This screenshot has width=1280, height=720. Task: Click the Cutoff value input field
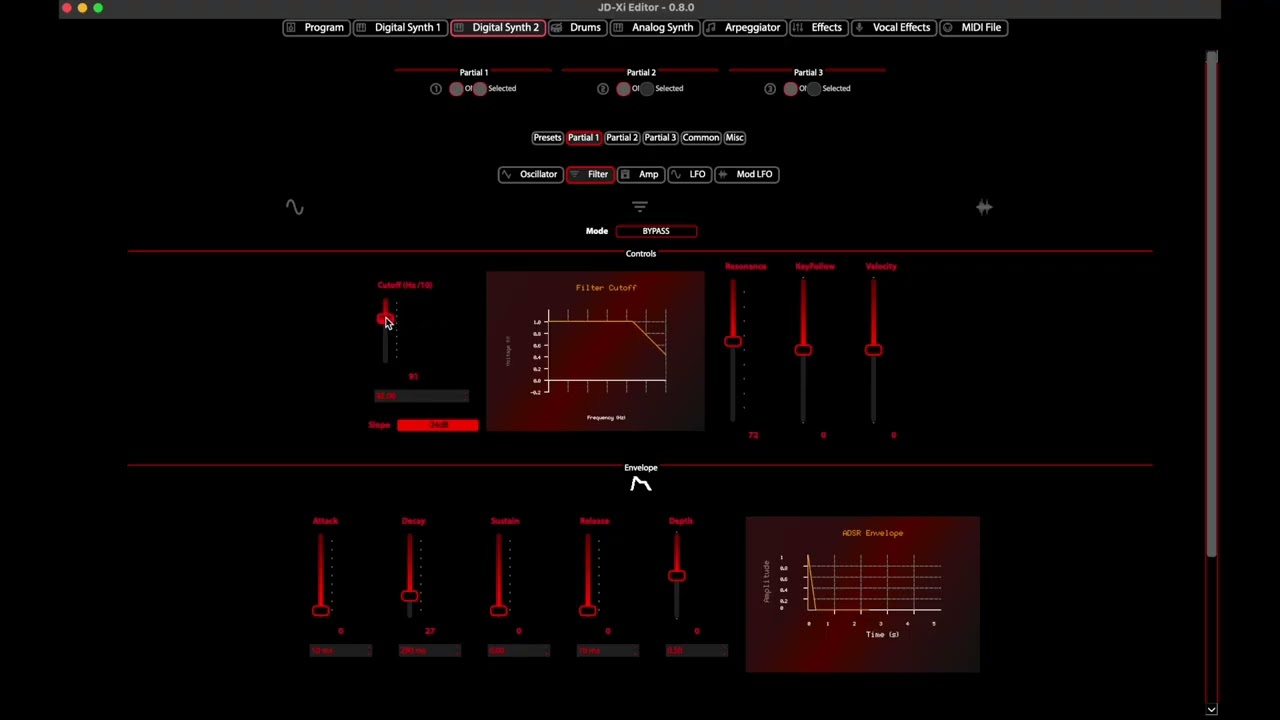pyautogui.click(x=421, y=397)
